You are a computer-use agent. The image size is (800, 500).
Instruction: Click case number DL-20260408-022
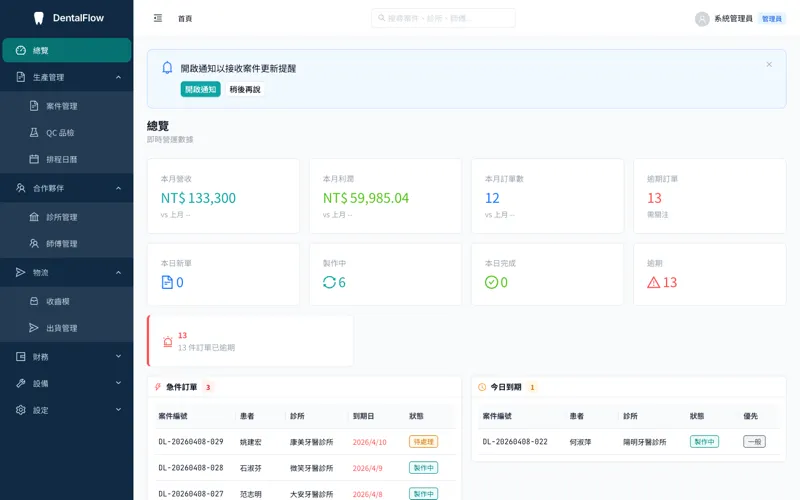[515, 442]
